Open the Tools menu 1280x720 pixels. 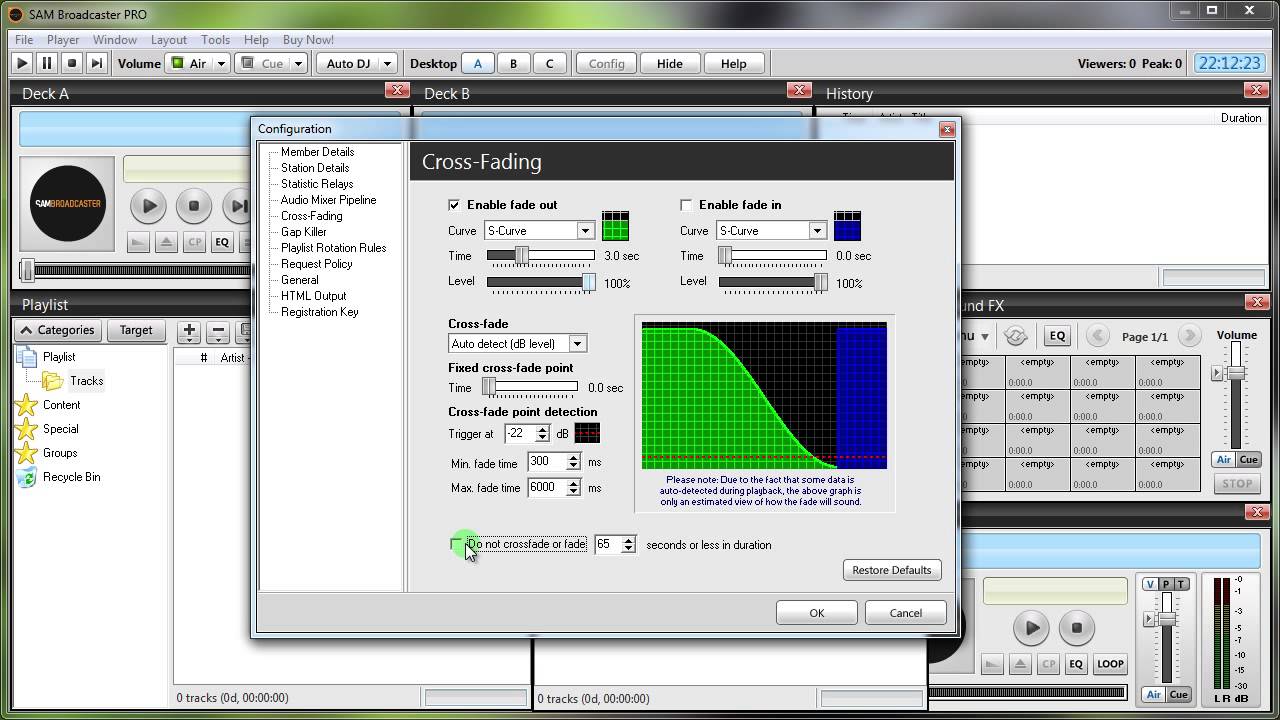[215, 40]
